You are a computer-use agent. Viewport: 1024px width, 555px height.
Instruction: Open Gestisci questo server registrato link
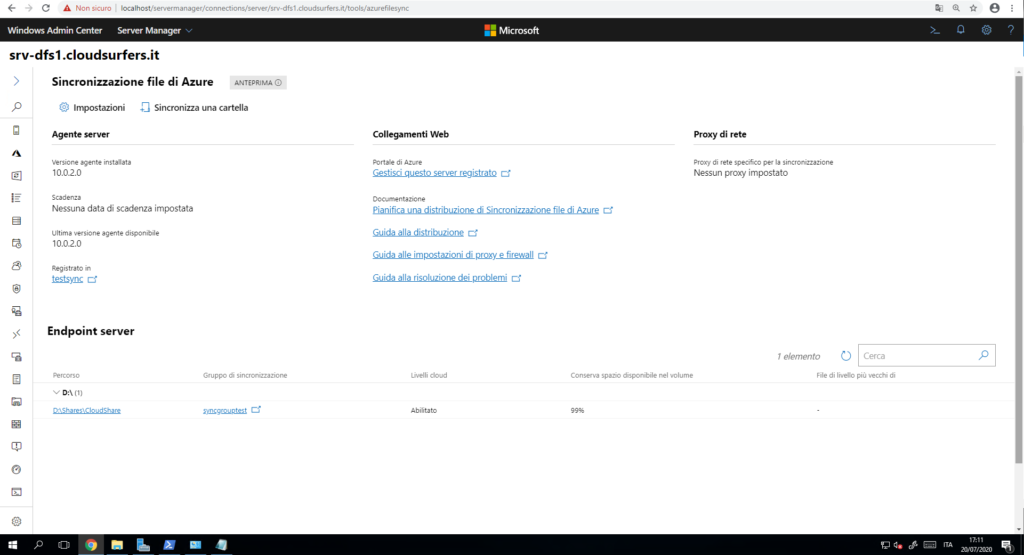coord(434,173)
